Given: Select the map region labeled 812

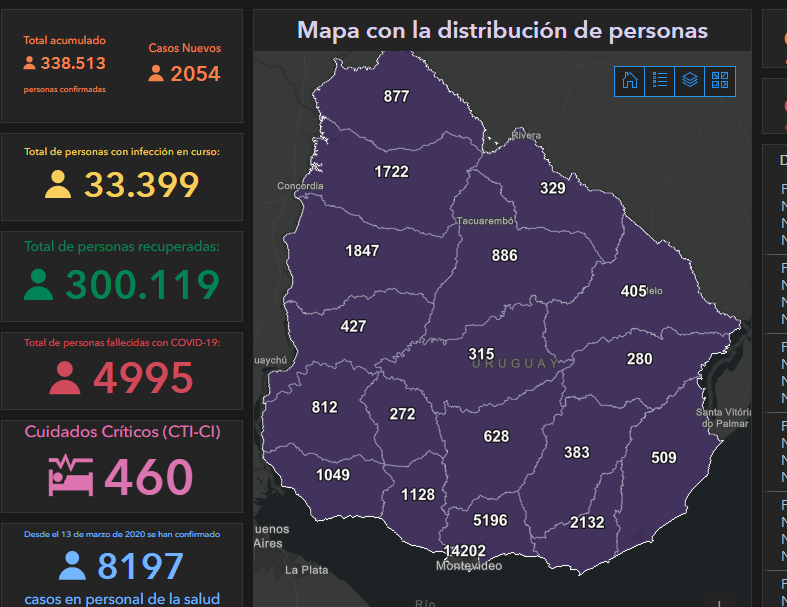Looking at the screenshot, I should point(324,407).
